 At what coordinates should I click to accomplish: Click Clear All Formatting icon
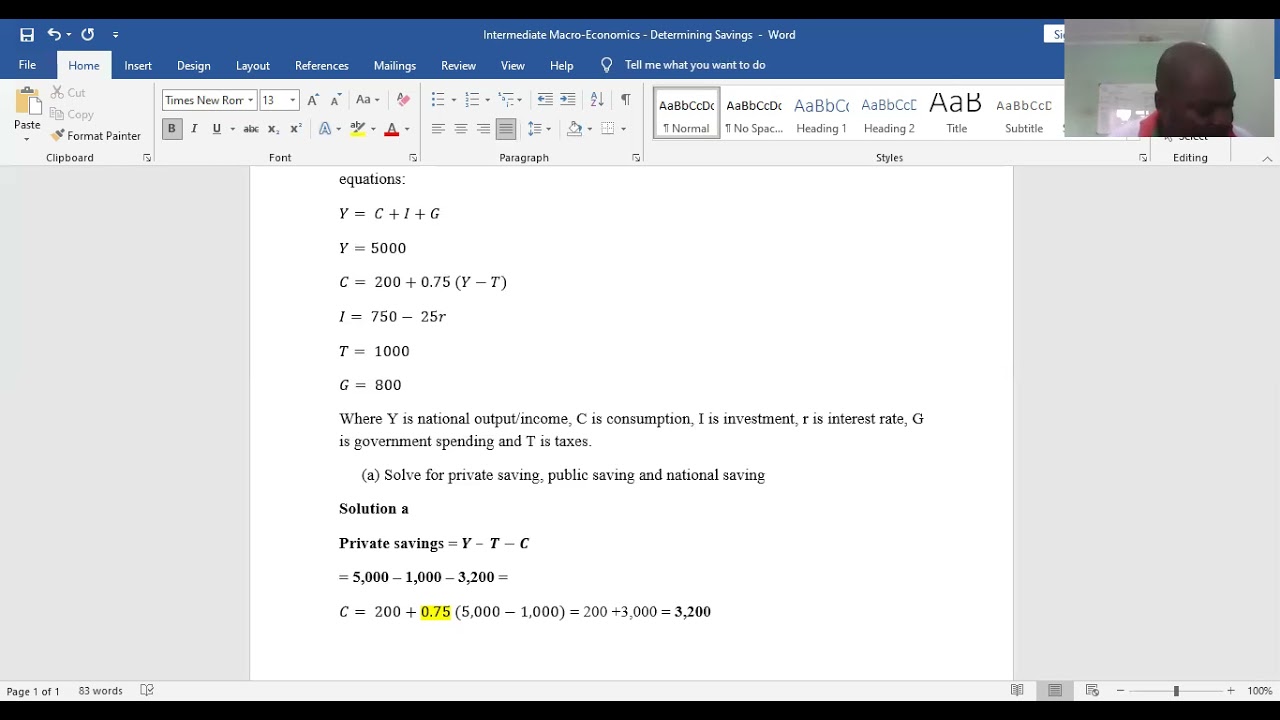click(x=403, y=100)
